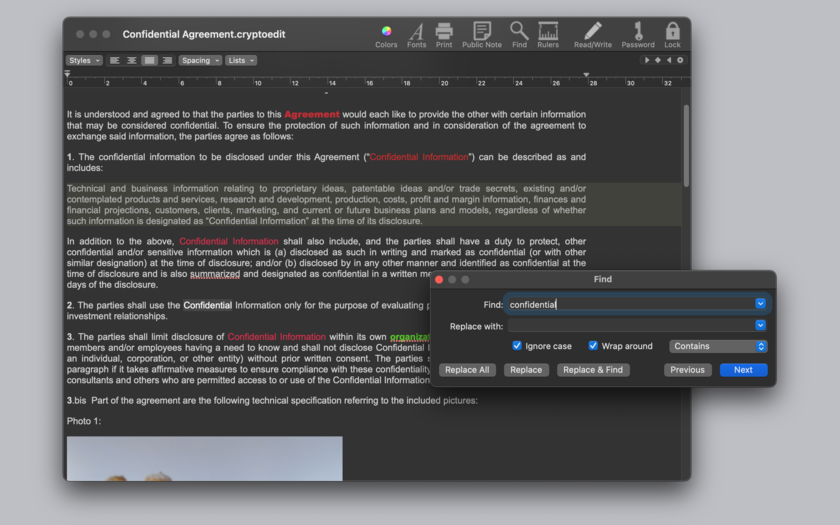Click the Next button
The width and height of the screenshot is (840, 525).
[743, 370]
